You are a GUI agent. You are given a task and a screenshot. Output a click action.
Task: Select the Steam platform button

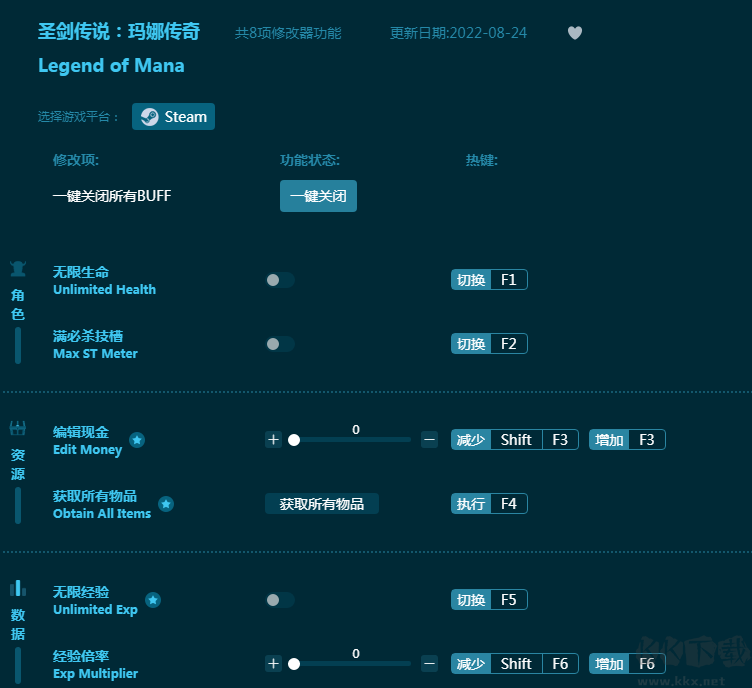174,117
